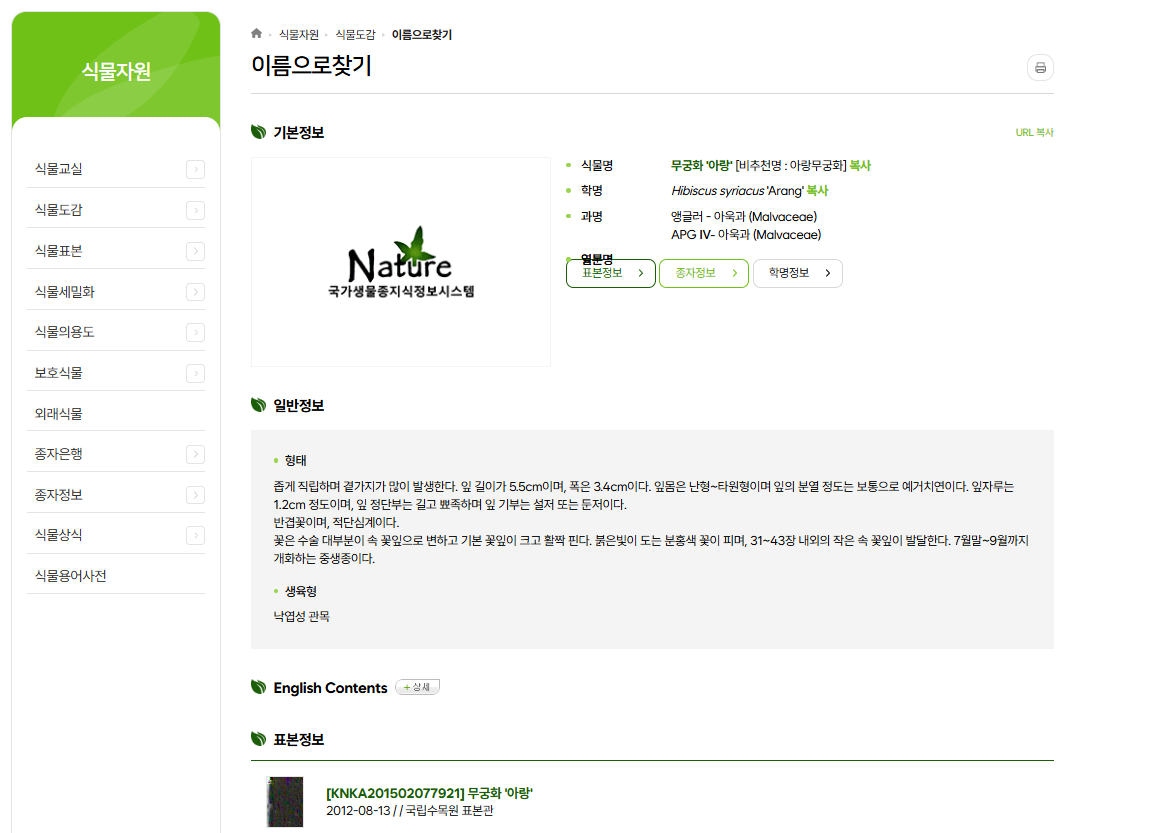Click arrow icon next to 식물상식
The image size is (1152, 833).
point(195,535)
